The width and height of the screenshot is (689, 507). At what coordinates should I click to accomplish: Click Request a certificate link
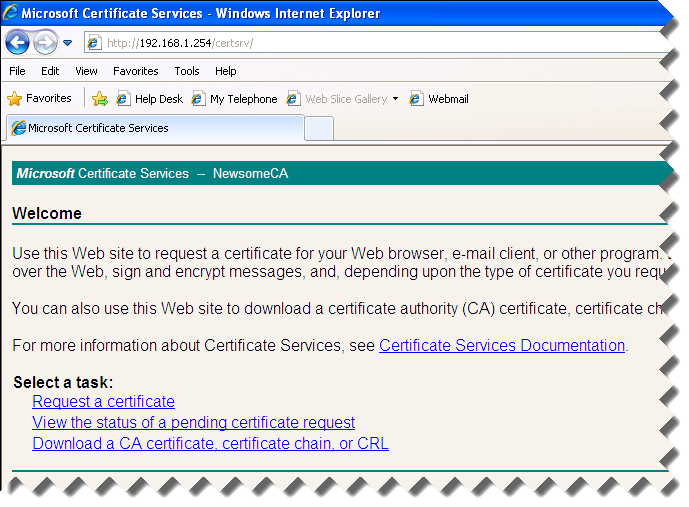(x=103, y=402)
